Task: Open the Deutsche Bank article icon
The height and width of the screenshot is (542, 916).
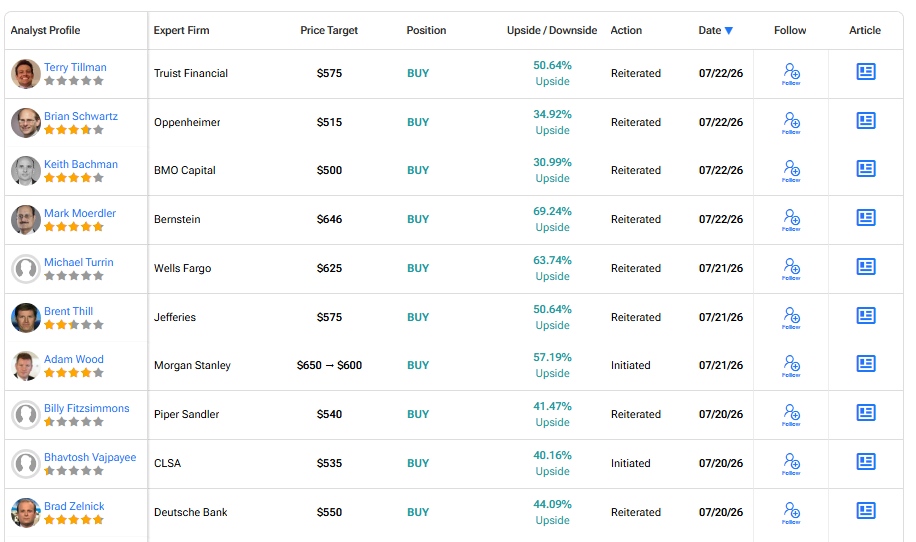Action: click(x=866, y=511)
